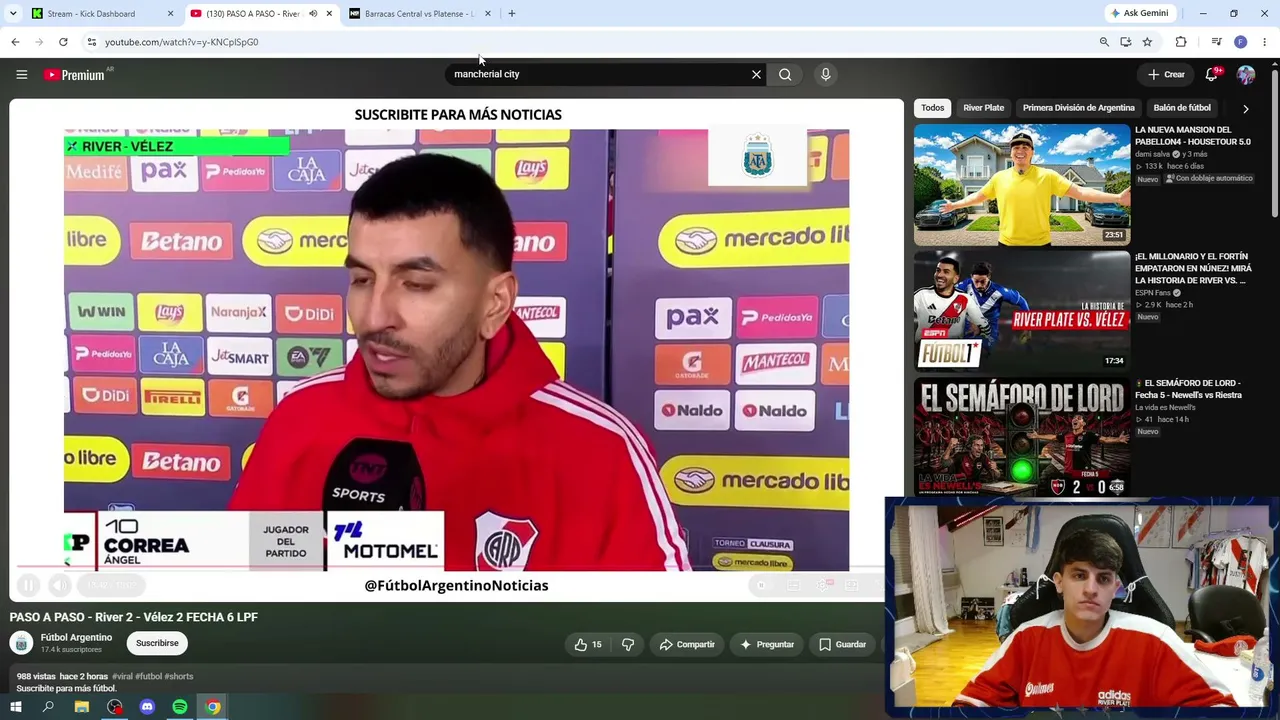
Task: Open video player settings gear
Action: coord(824,585)
